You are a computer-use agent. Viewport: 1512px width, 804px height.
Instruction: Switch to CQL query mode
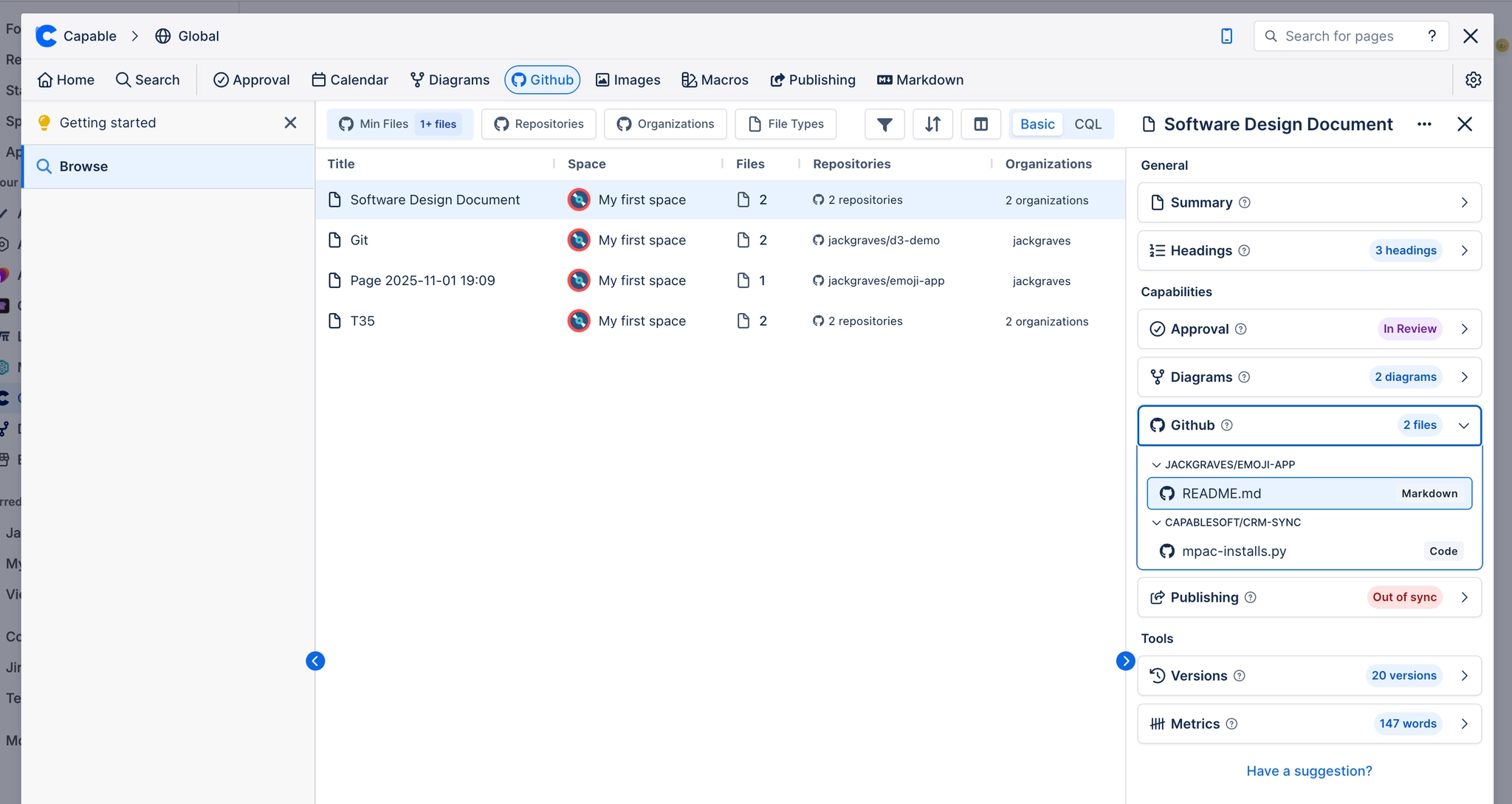click(x=1088, y=124)
